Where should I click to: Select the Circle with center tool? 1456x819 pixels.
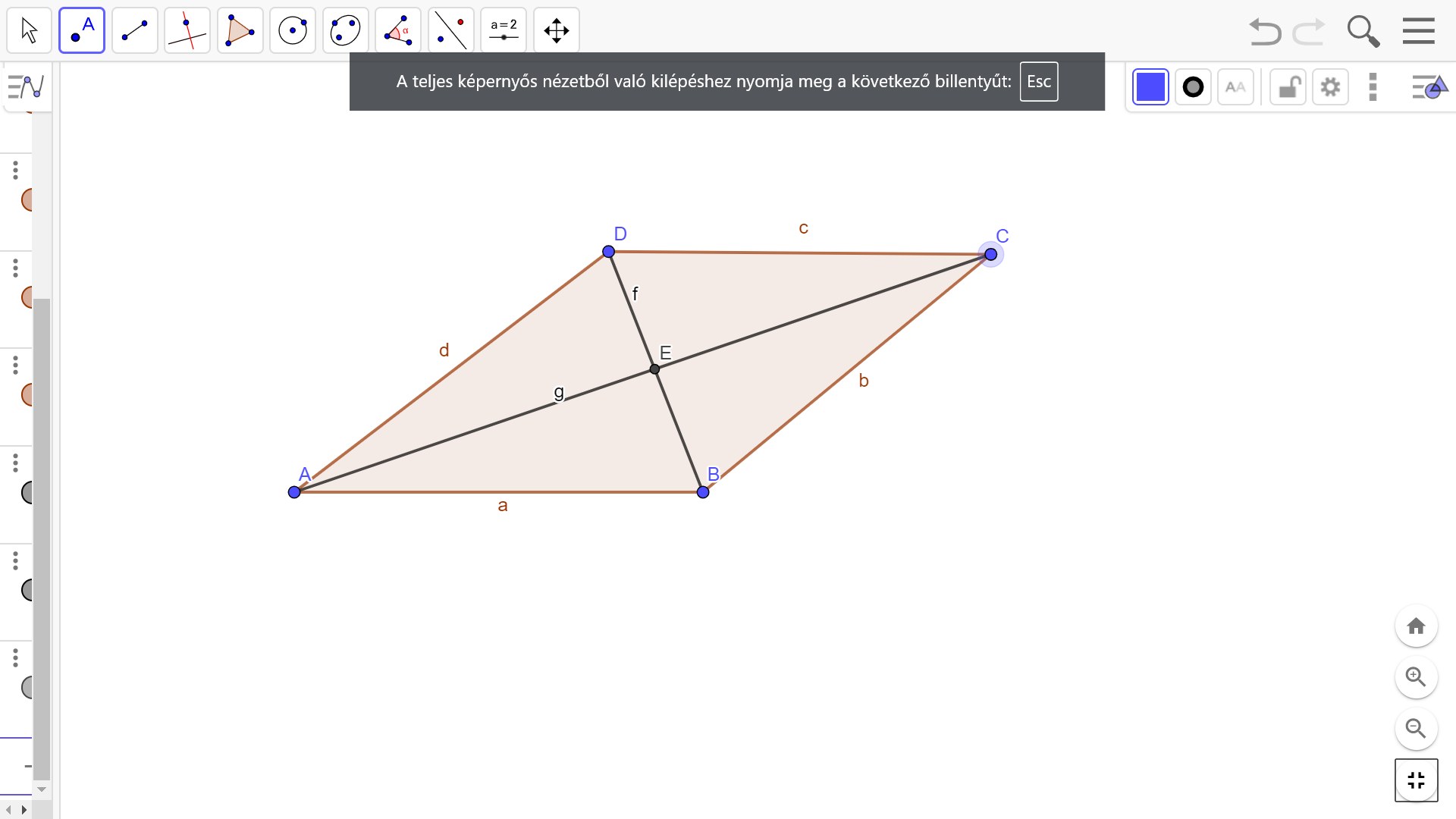pyautogui.click(x=293, y=30)
